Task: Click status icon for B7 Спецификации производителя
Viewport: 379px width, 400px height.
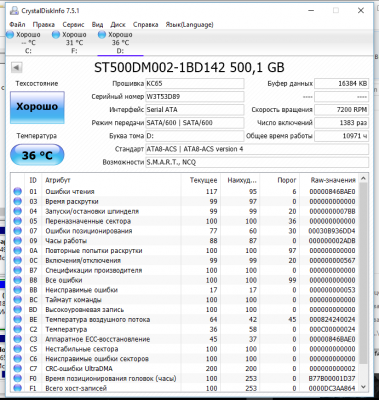Action: [17, 270]
